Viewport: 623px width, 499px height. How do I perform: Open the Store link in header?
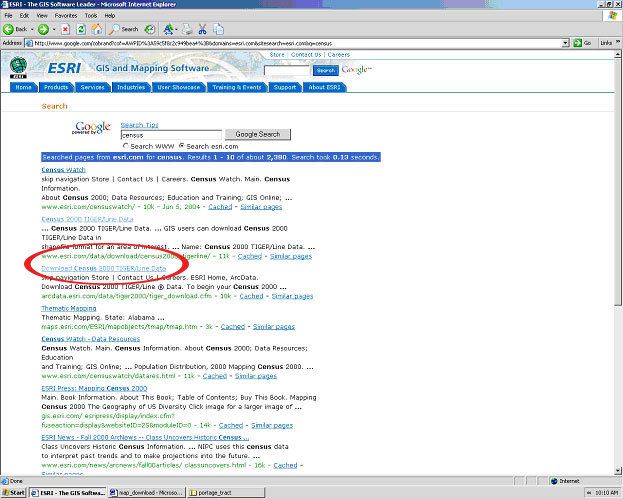point(277,54)
